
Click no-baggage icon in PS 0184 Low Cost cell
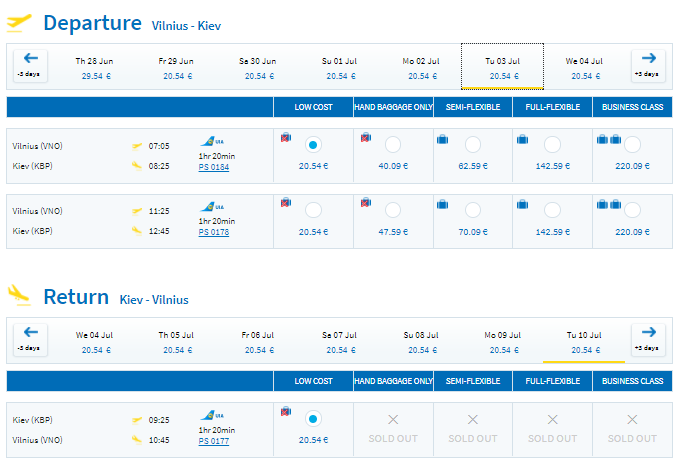(x=286, y=137)
